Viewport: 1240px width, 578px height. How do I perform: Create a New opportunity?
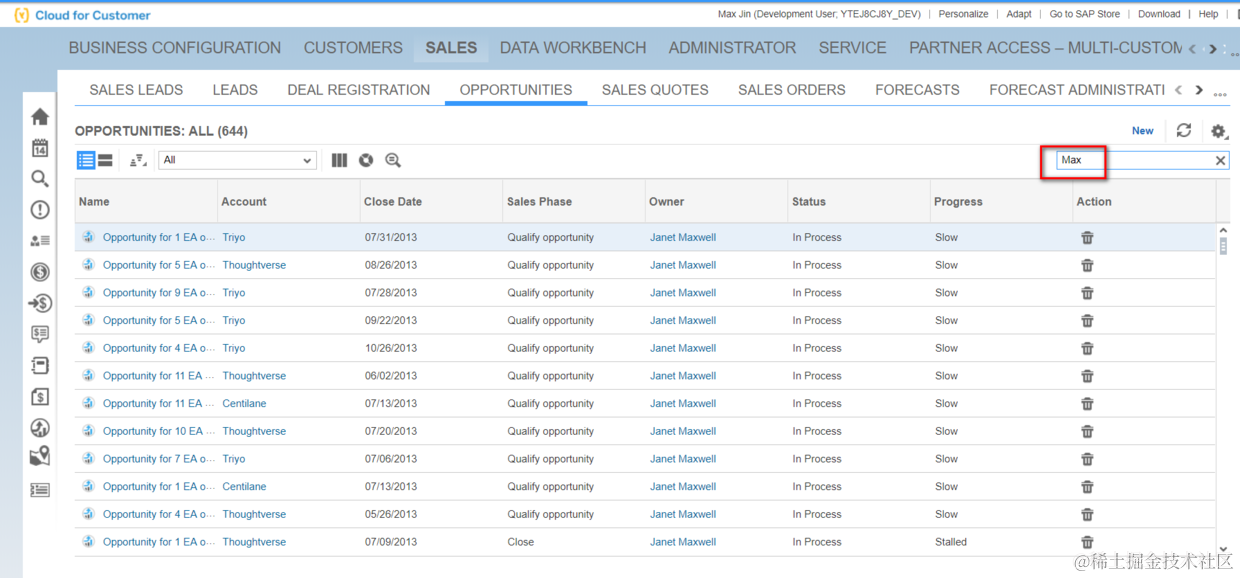pos(1143,131)
